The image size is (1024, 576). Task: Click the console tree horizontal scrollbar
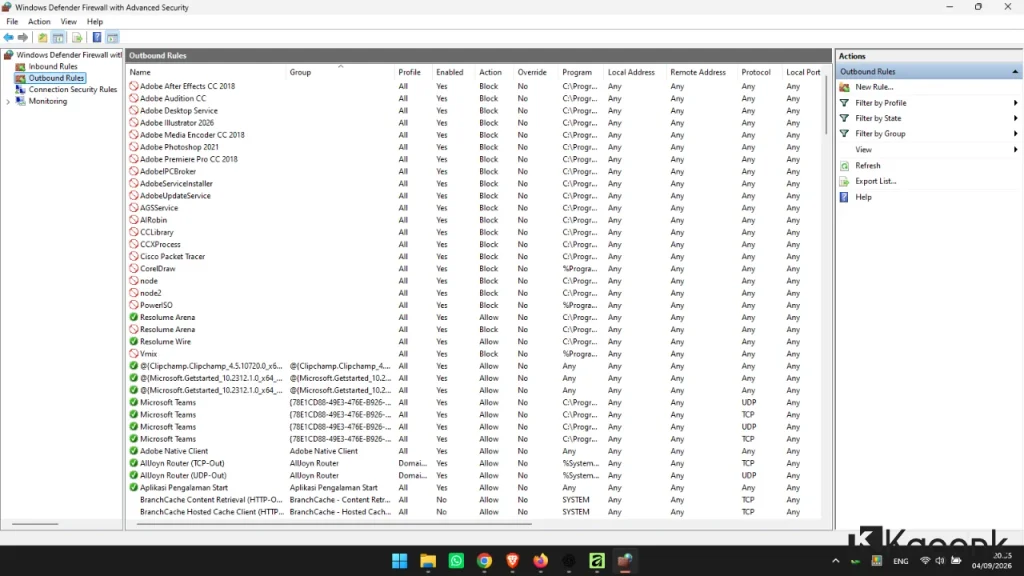pyautogui.click(x=35, y=524)
